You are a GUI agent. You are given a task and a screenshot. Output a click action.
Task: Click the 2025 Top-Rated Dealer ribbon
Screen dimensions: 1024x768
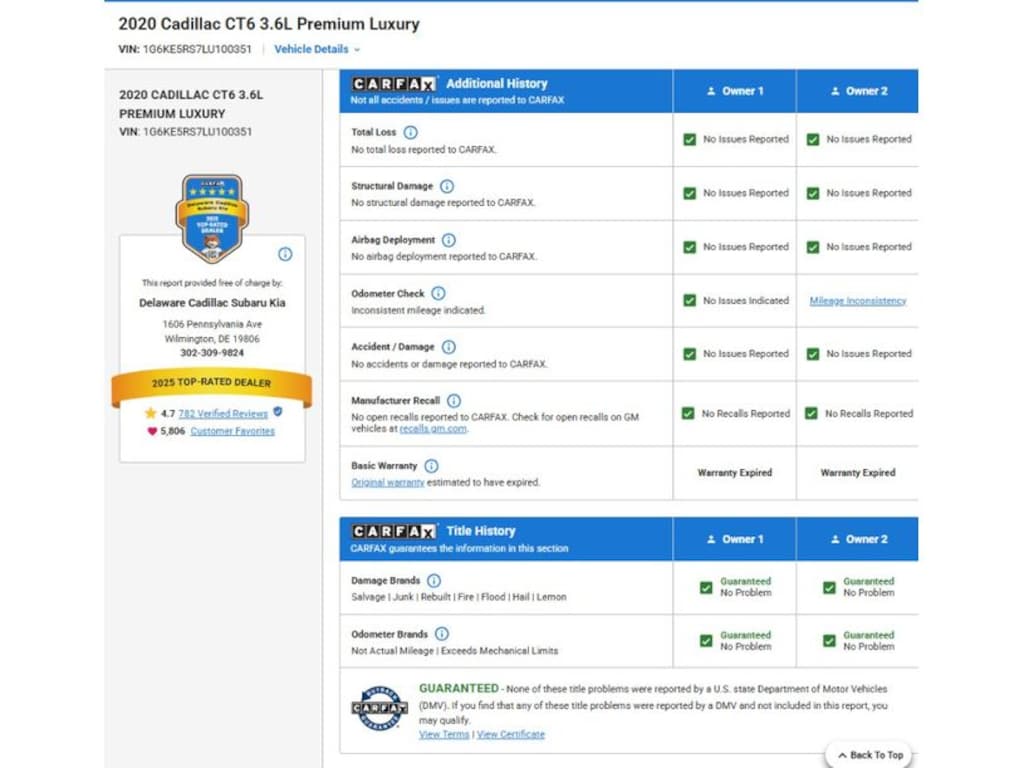212,386
